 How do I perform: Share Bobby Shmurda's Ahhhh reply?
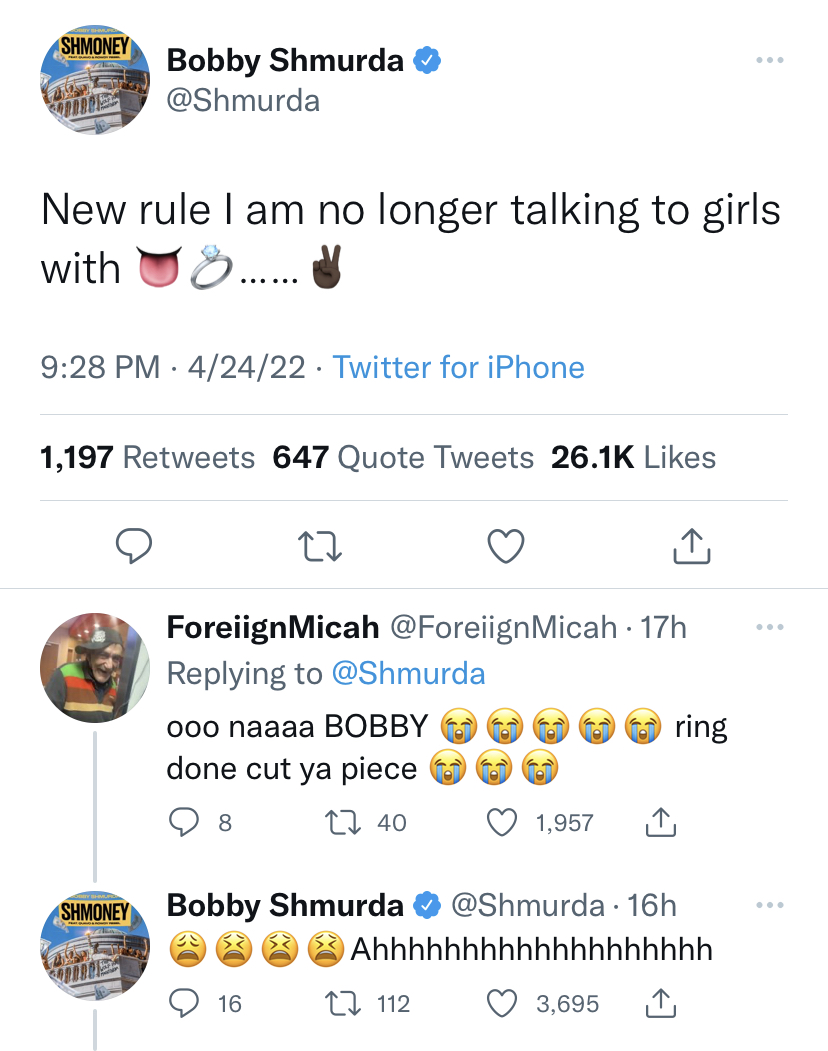[662, 1002]
